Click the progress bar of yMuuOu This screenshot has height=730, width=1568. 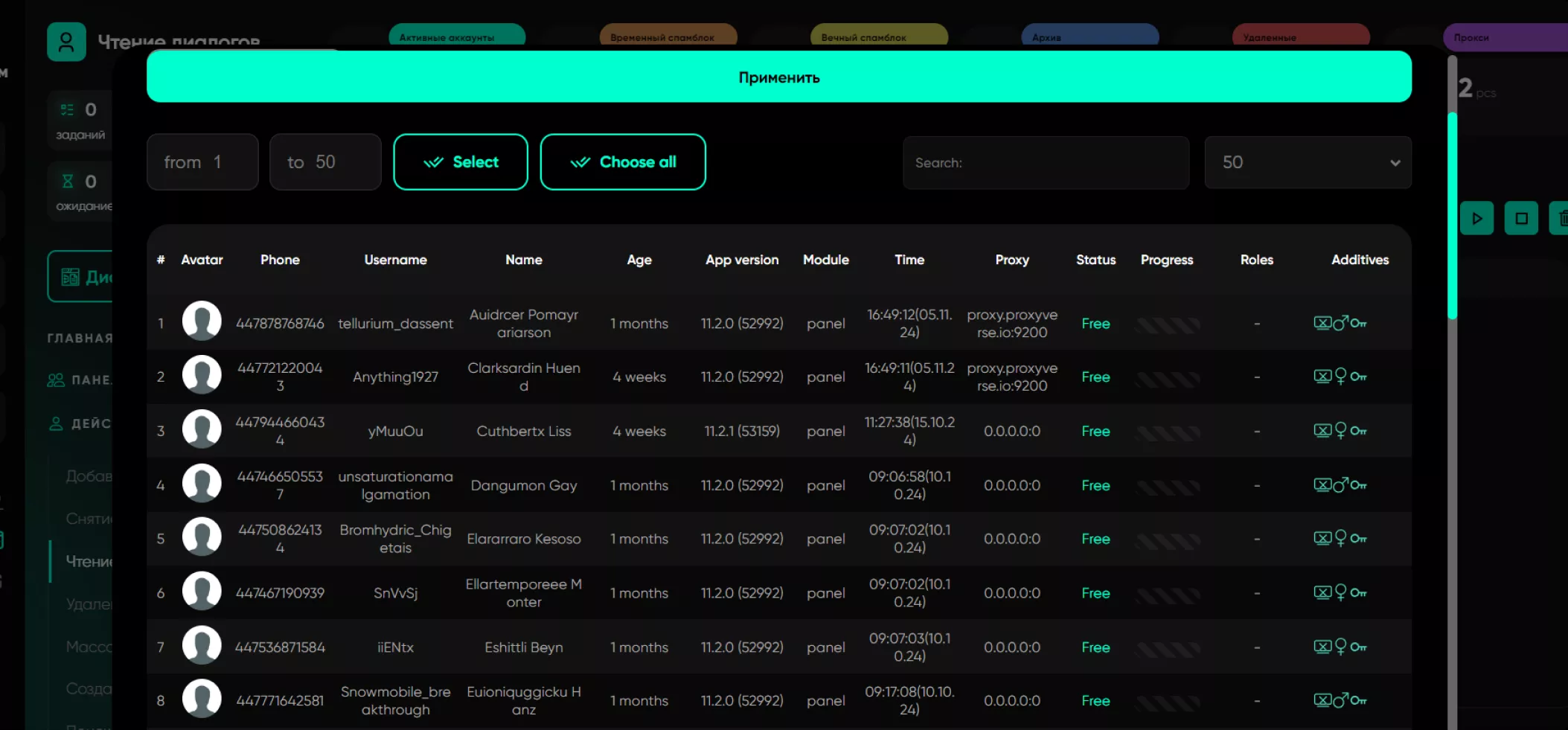(1167, 432)
